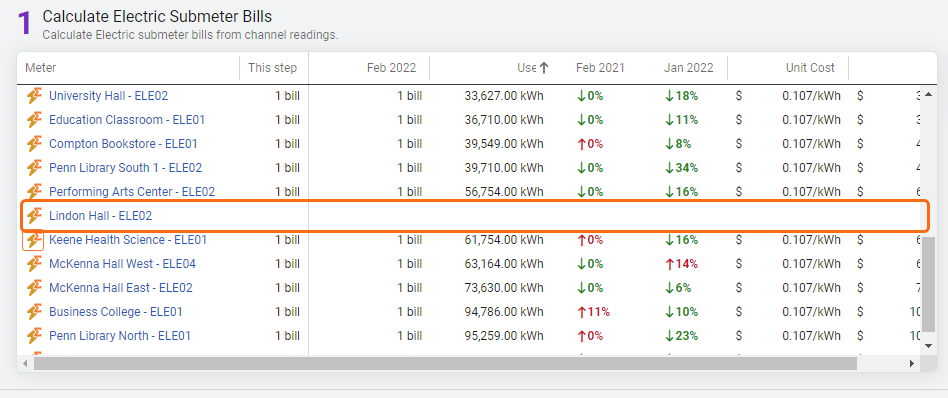
Task: Click Calculate Electric Submeter Bills heading
Action: (157, 16)
